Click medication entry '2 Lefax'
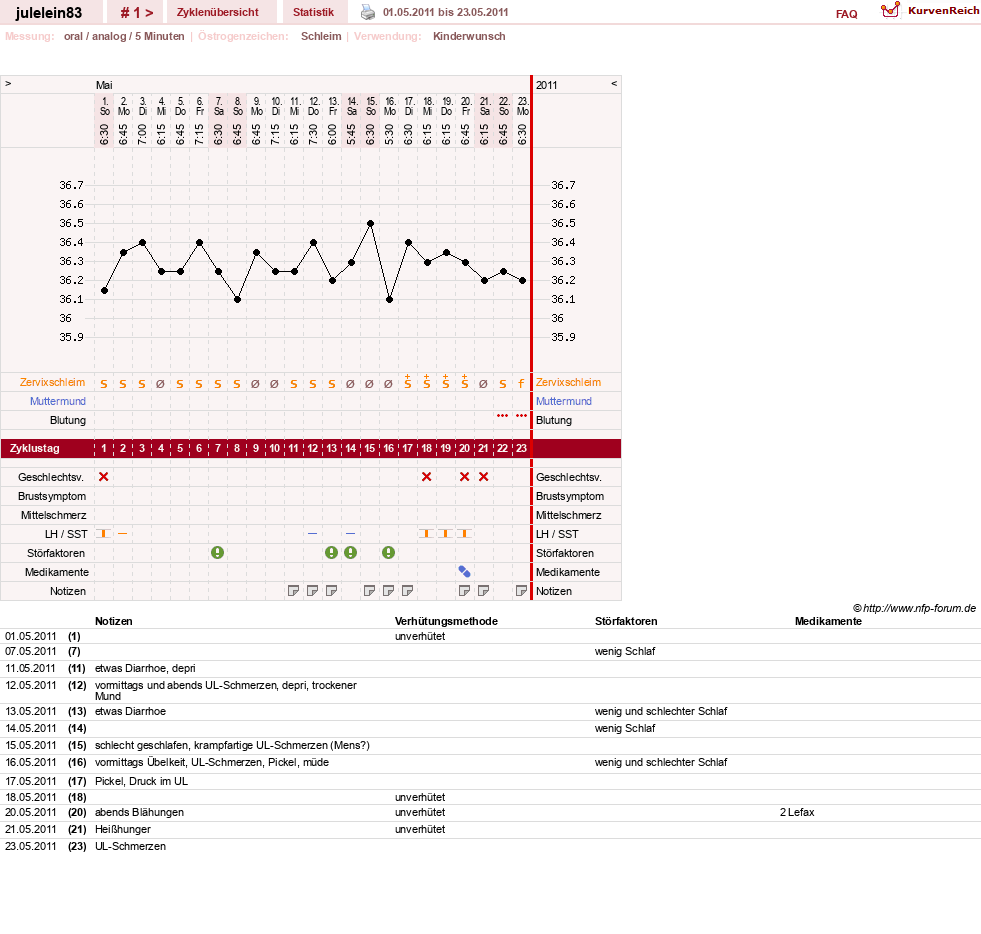Viewport: 981px width, 934px height. coord(797,812)
